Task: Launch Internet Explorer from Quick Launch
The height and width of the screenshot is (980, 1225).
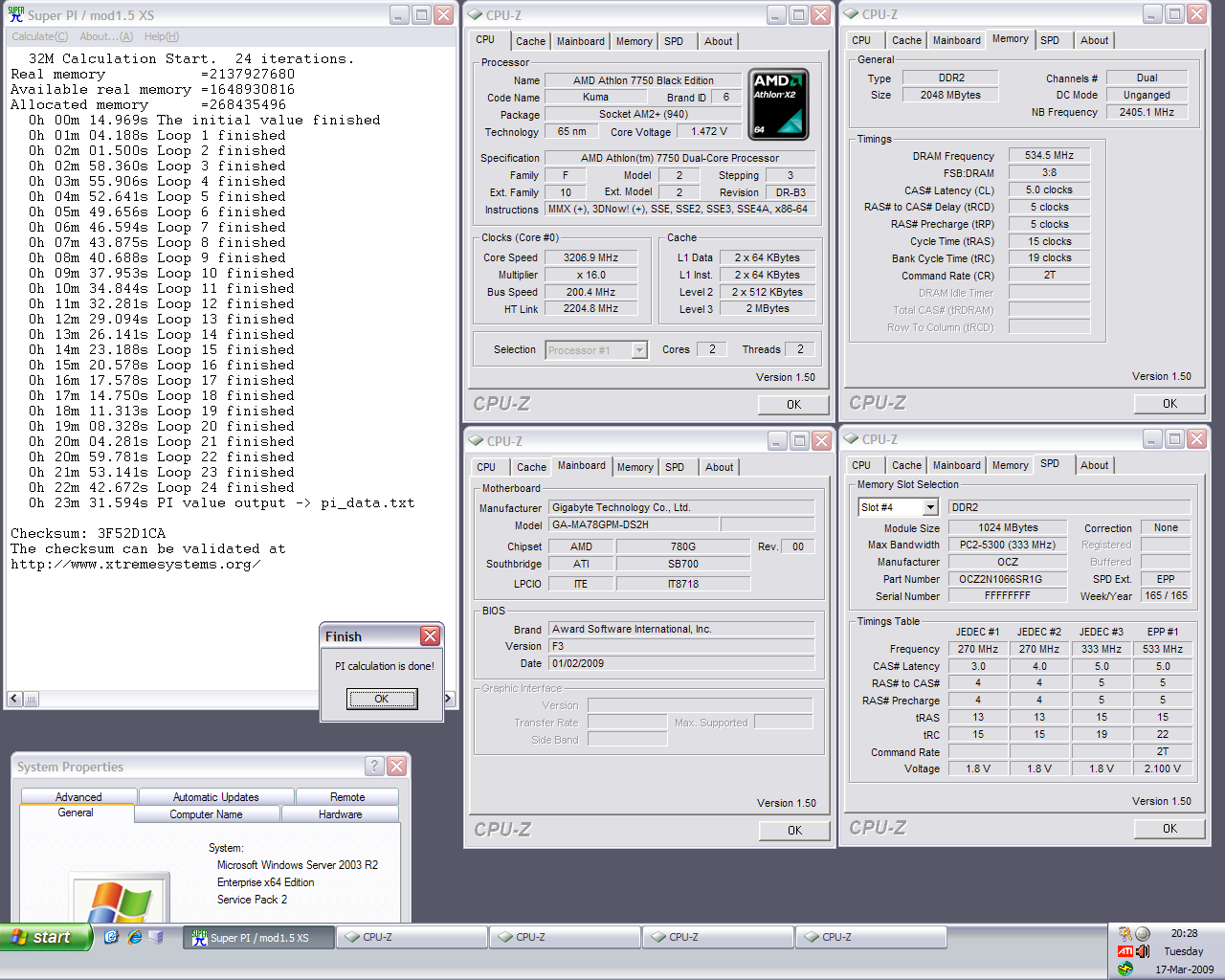Action: click(x=134, y=937)
